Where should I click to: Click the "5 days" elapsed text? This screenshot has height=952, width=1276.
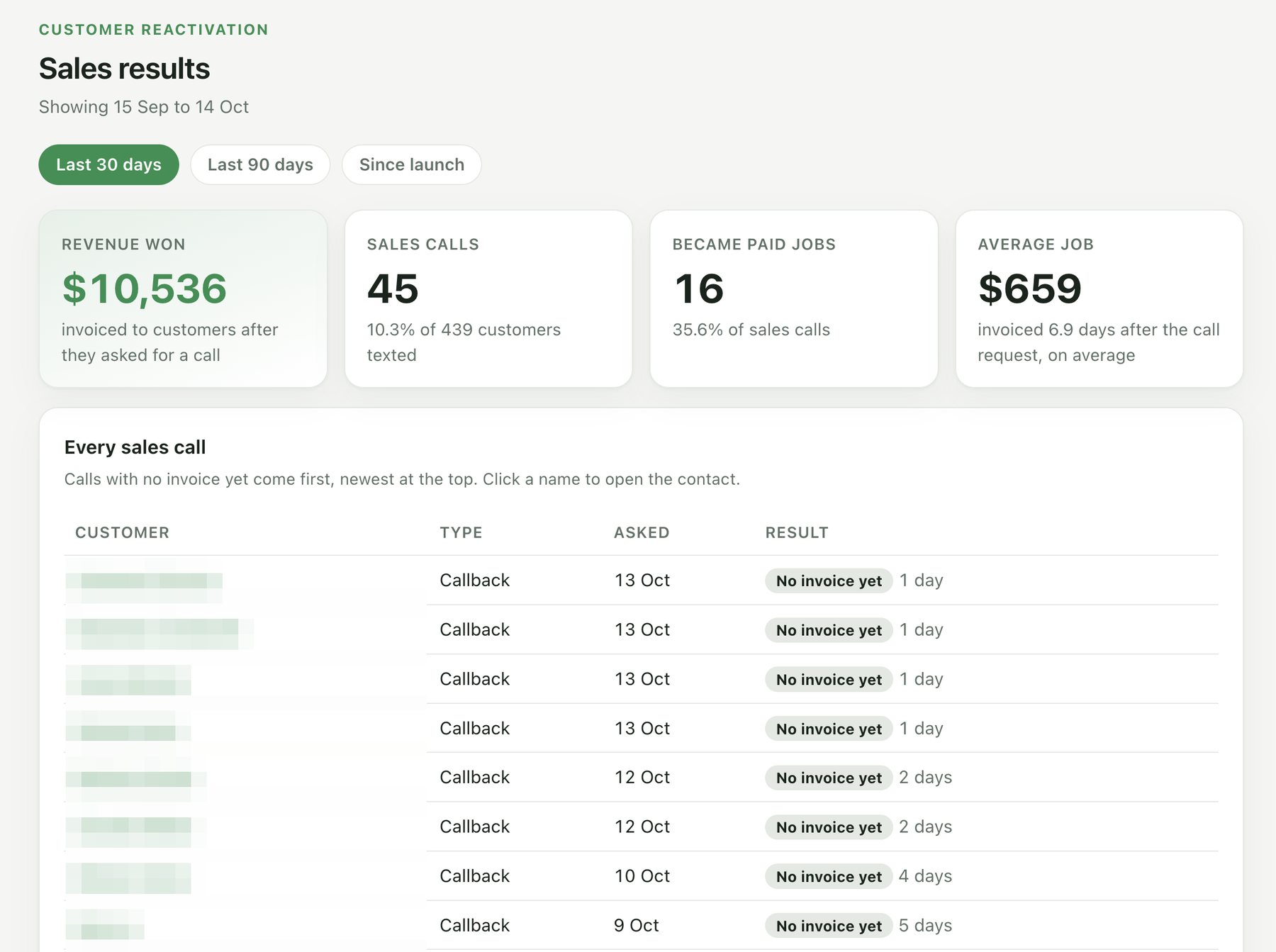[926, 926]
